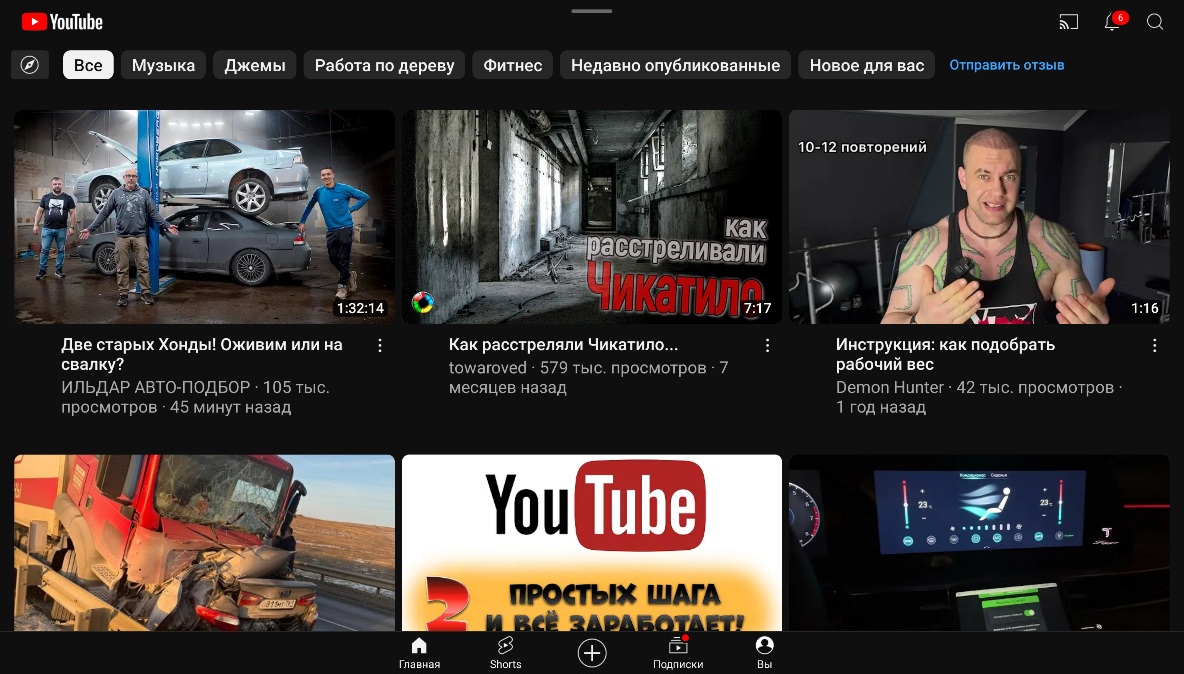Open the Вы profile tab
Screen dimensions: 1184x674
coord(764,653)
